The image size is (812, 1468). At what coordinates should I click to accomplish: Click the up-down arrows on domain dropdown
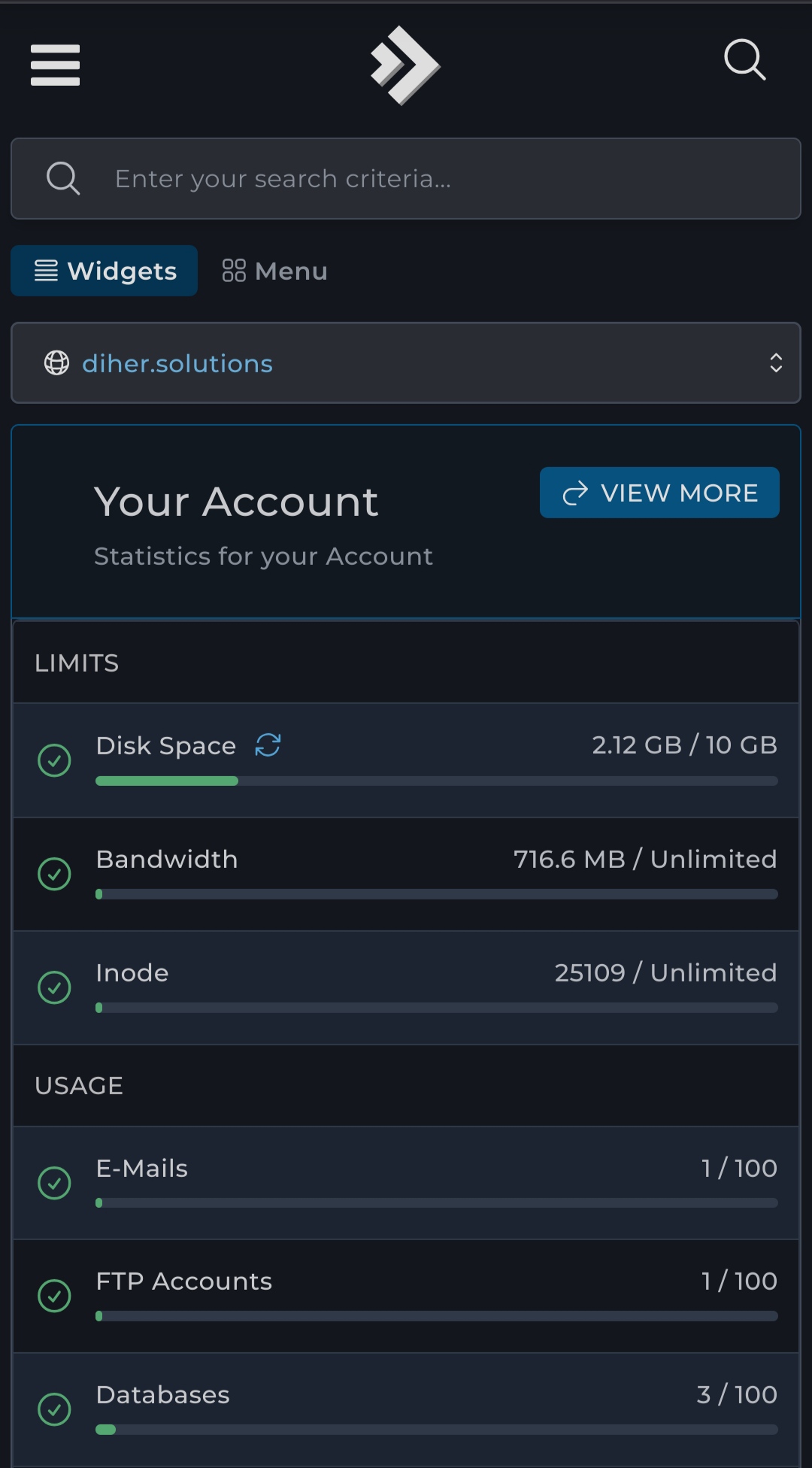[x=776, y=363]
